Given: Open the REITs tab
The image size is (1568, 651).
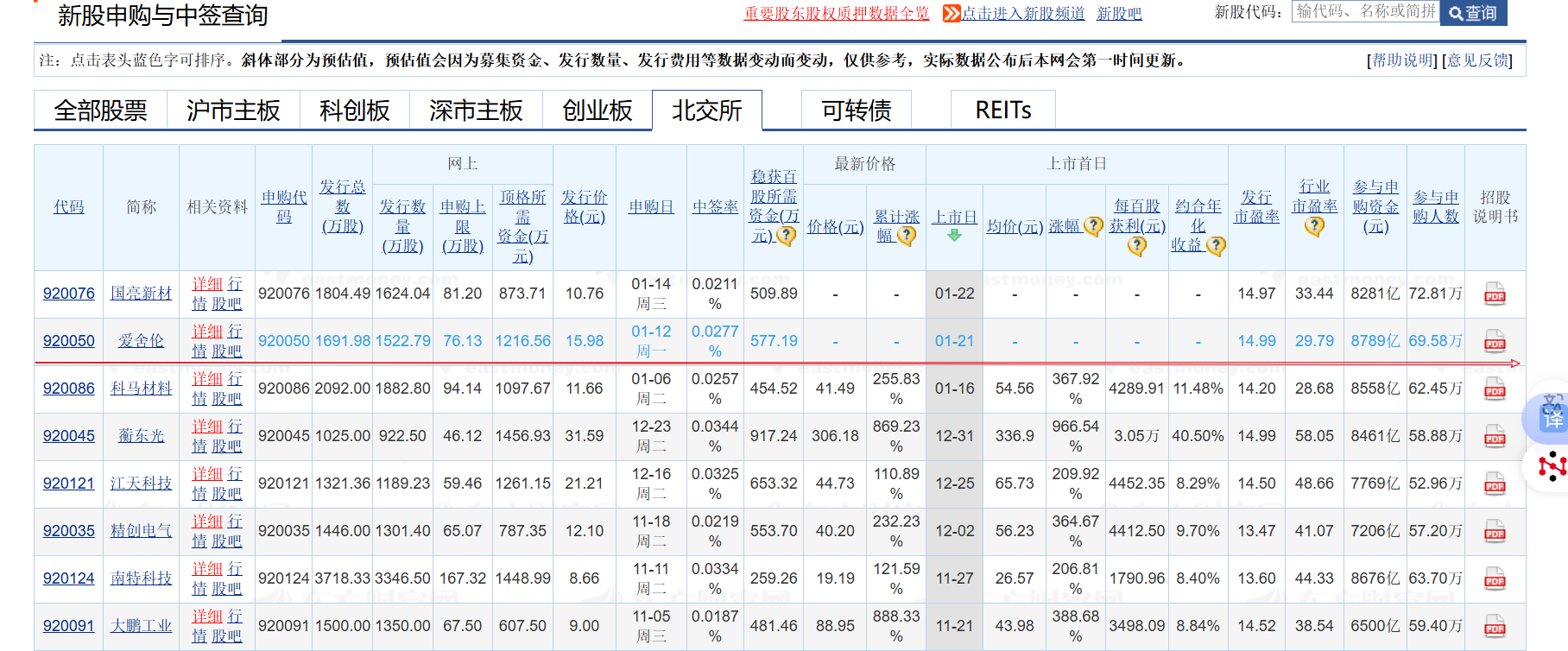Looking at the screenshot, I should click(x=1003, y=111).
